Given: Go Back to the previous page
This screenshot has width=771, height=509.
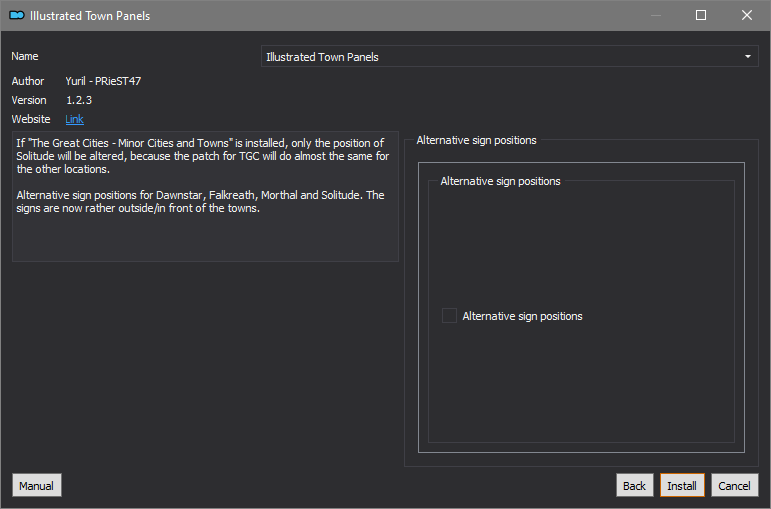Looking at the screenshot, I should point(634,485).
